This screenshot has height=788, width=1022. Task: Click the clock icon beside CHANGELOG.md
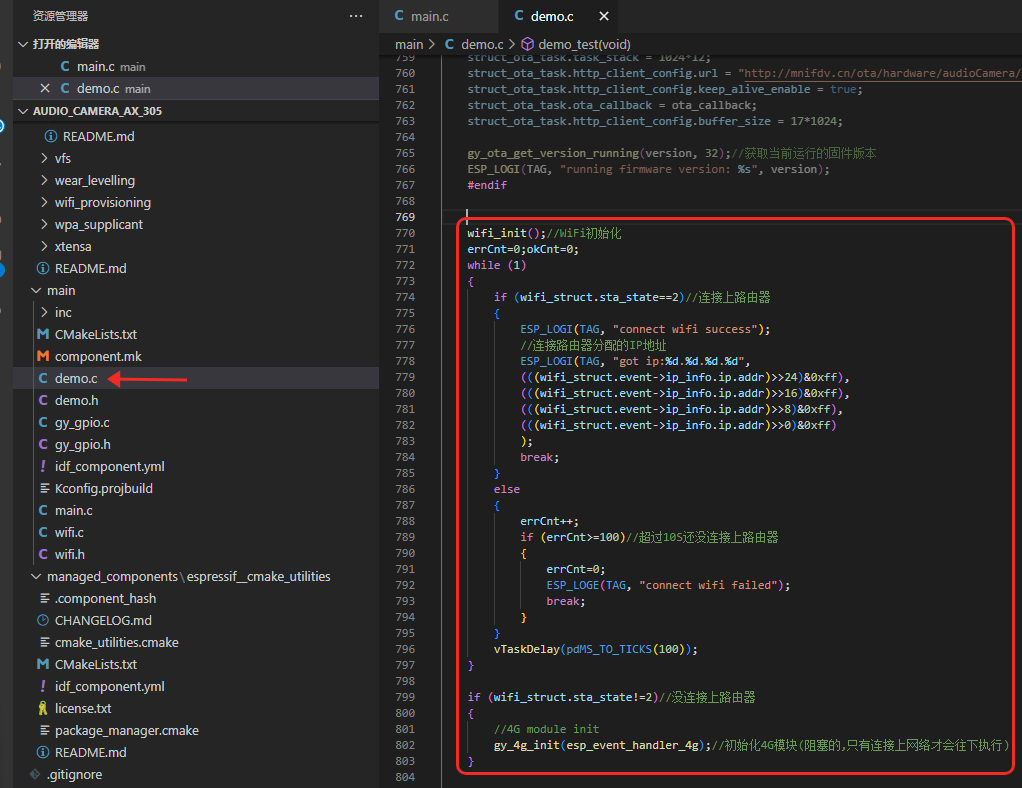click(43, 620)
